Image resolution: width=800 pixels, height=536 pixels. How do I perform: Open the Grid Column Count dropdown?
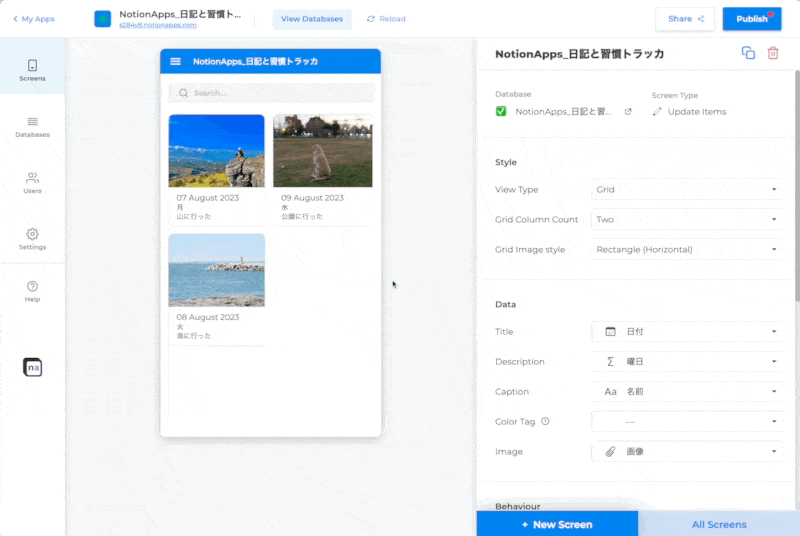coord(686,219)
